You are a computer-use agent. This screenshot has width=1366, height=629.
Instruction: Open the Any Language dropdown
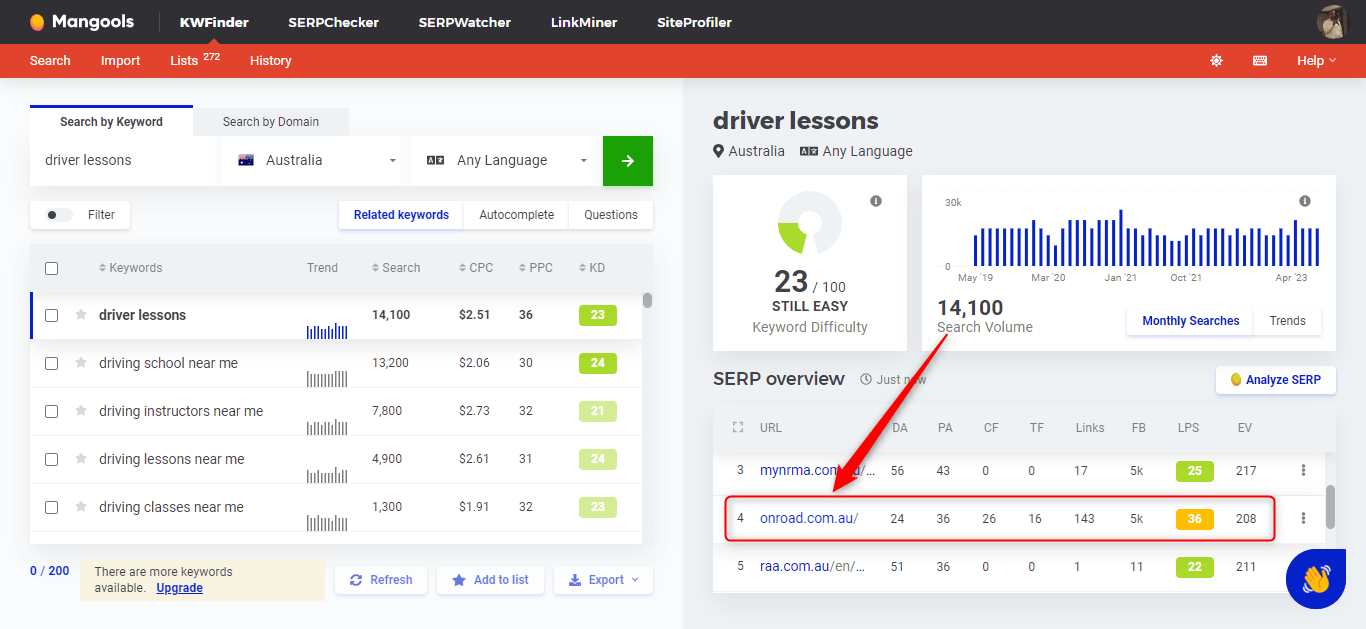[x=506, y=161]
